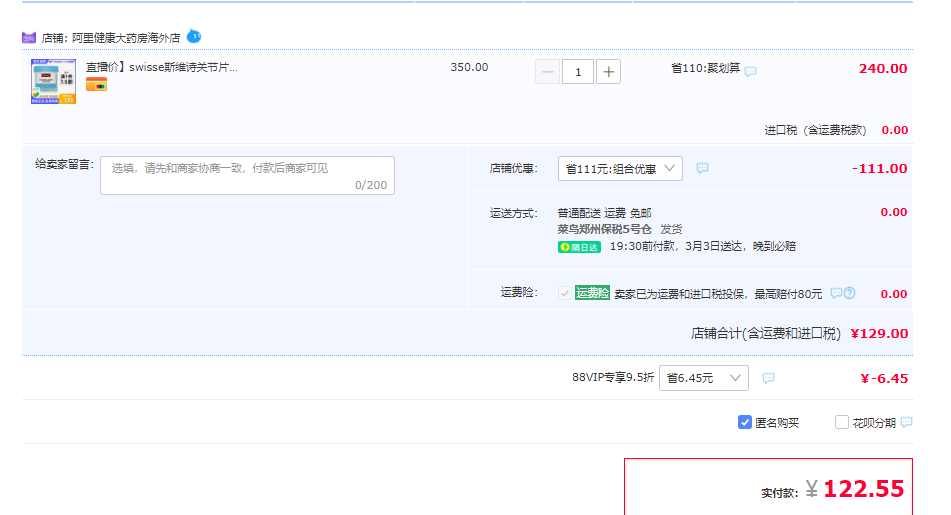Viewport: 951px width, 515px height.
Task: Click the seller message text box 给卖家留言
Action: [x=247, y=175]
